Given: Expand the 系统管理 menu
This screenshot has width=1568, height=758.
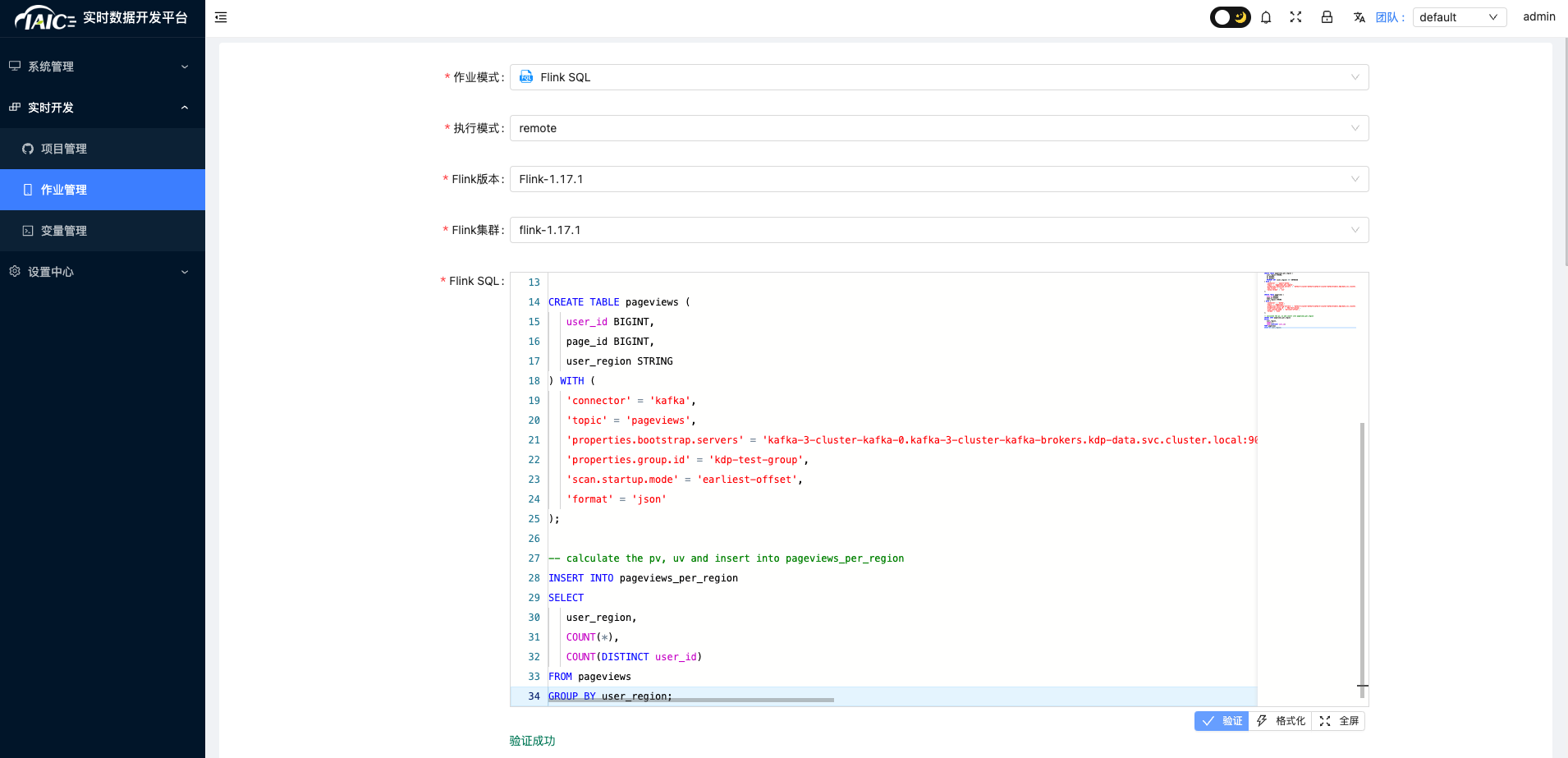Looking at the screenshot, I should click(103, 67).
